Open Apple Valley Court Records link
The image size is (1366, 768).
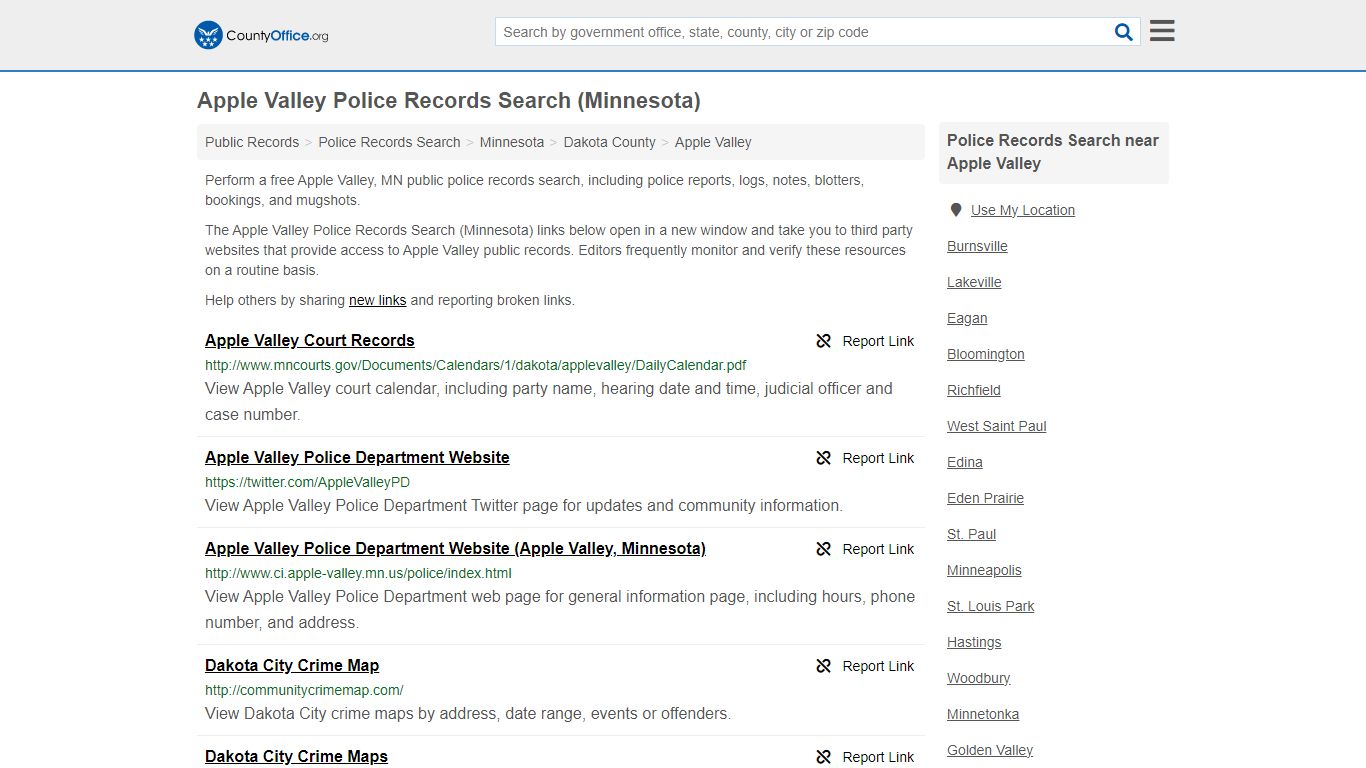tap(309, 340)
